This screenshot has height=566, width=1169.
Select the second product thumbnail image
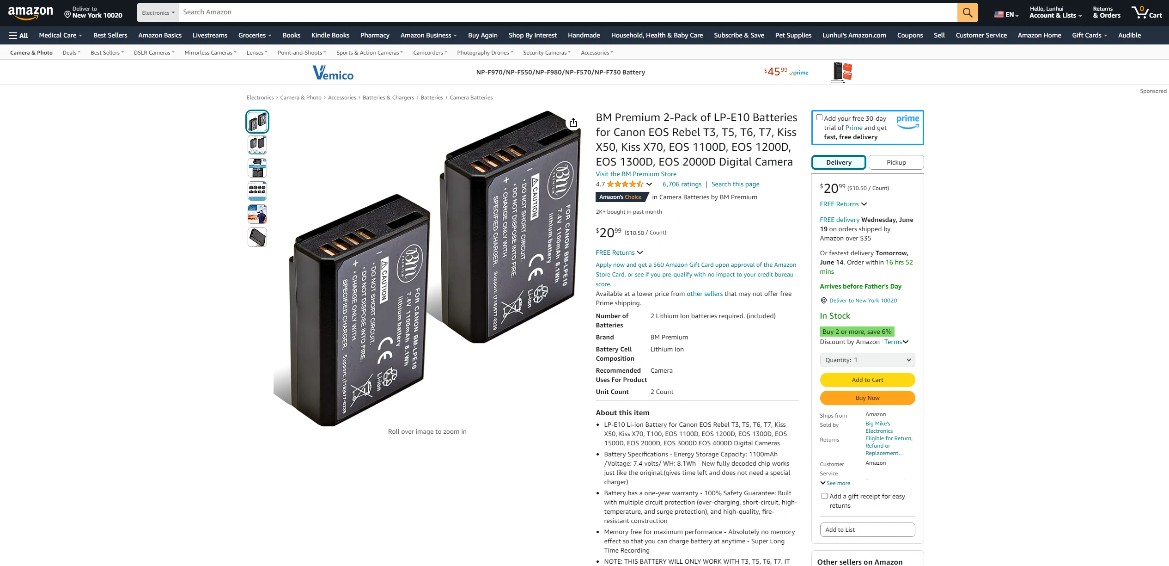pos(257,145)
